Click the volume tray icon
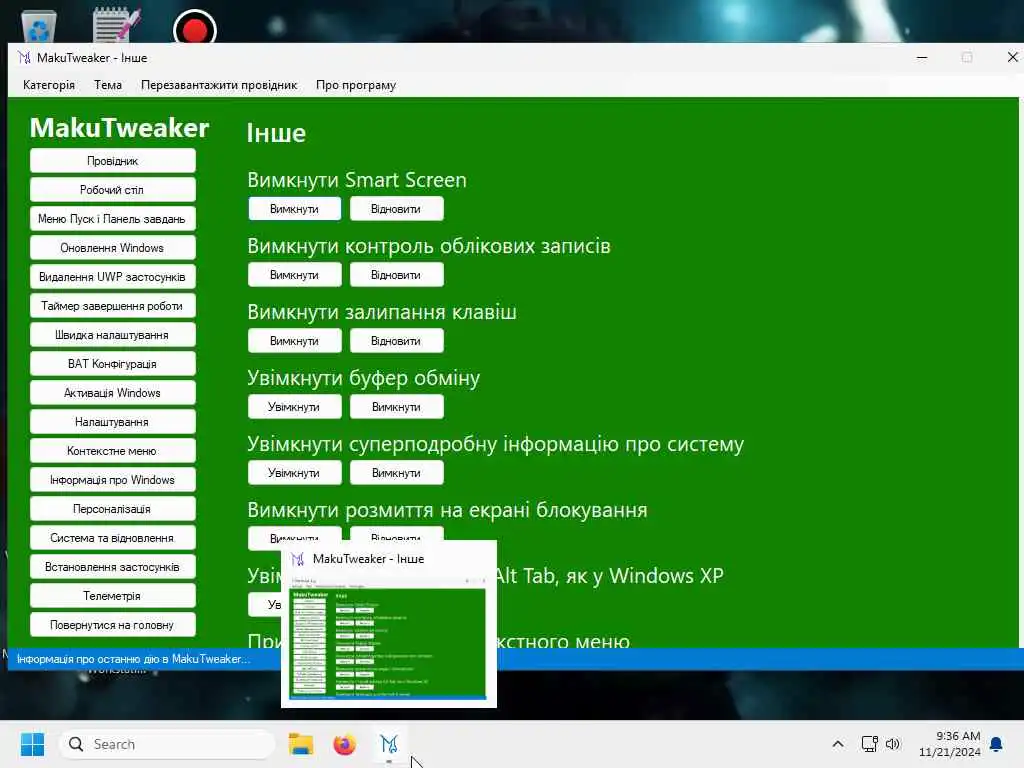1024x768 pixels. [893, 744]
